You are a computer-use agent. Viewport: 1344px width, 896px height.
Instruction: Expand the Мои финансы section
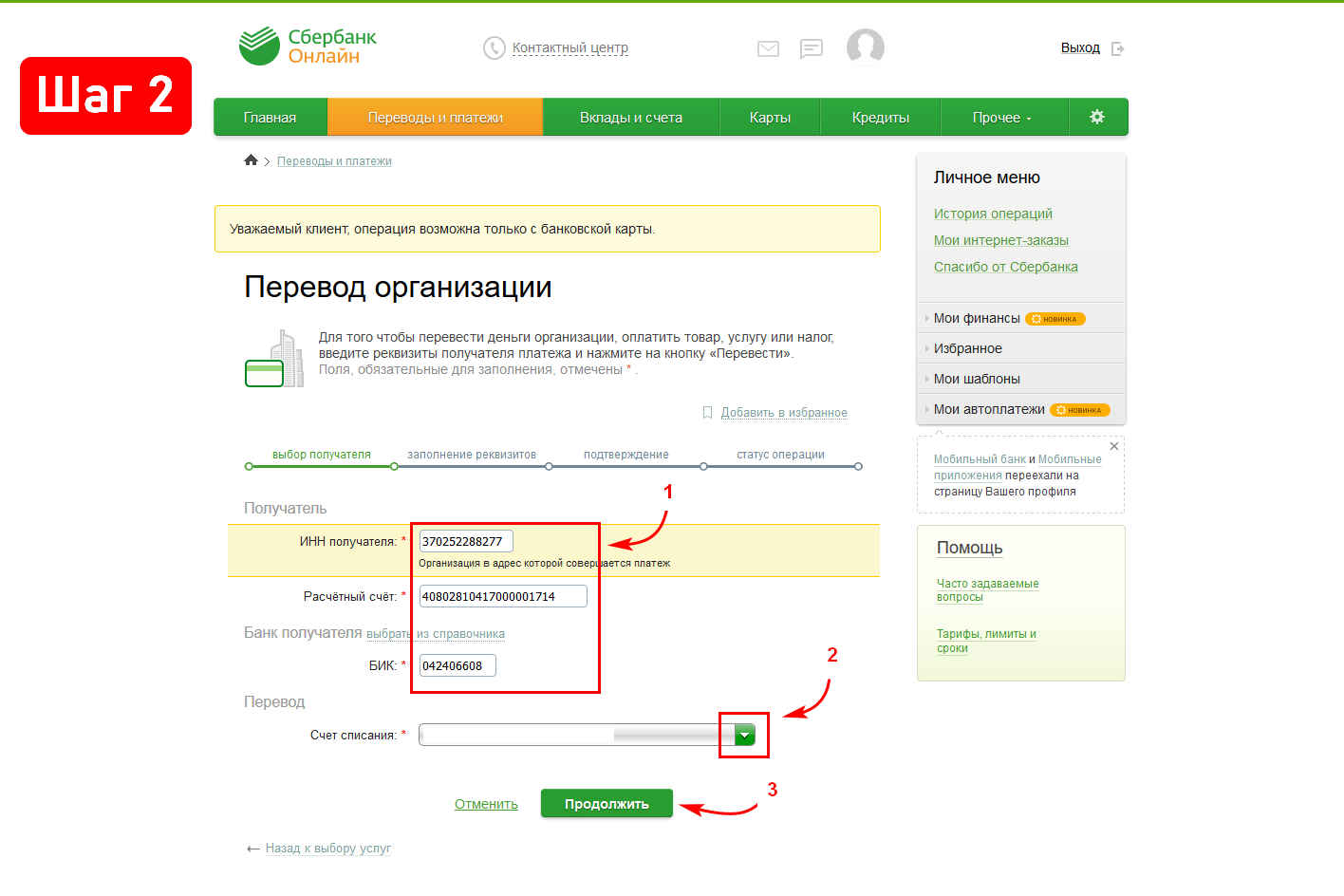click(x=977, y=318)
